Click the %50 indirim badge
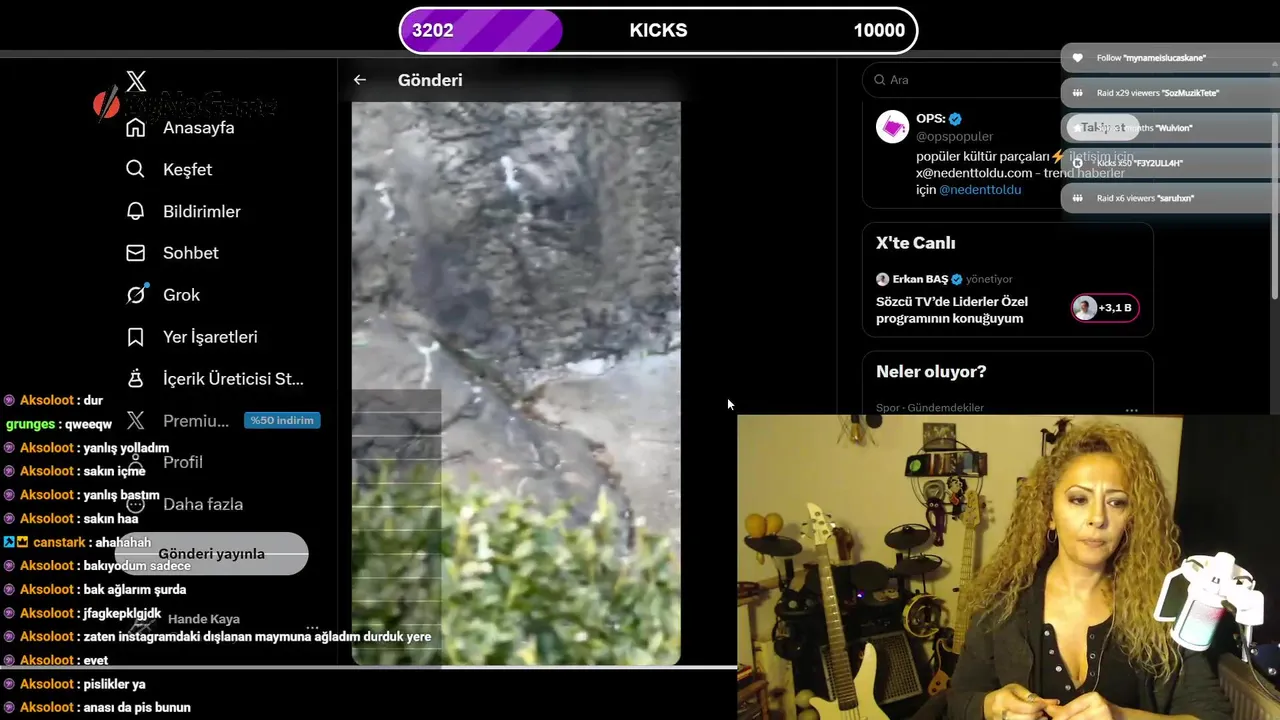This screenshot has width=1280, height=720. [x=282, y=420]
